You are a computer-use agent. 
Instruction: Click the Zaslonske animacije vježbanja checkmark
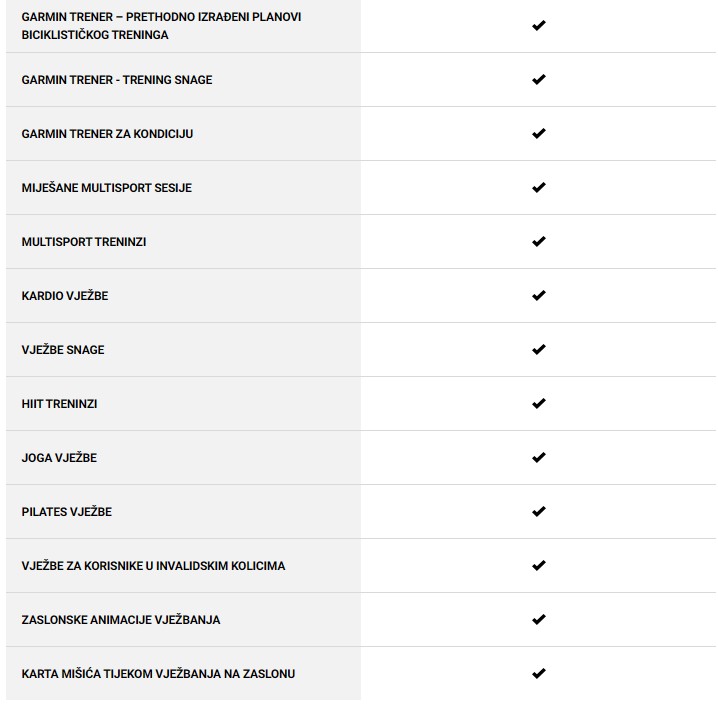(x=538, y=620)
